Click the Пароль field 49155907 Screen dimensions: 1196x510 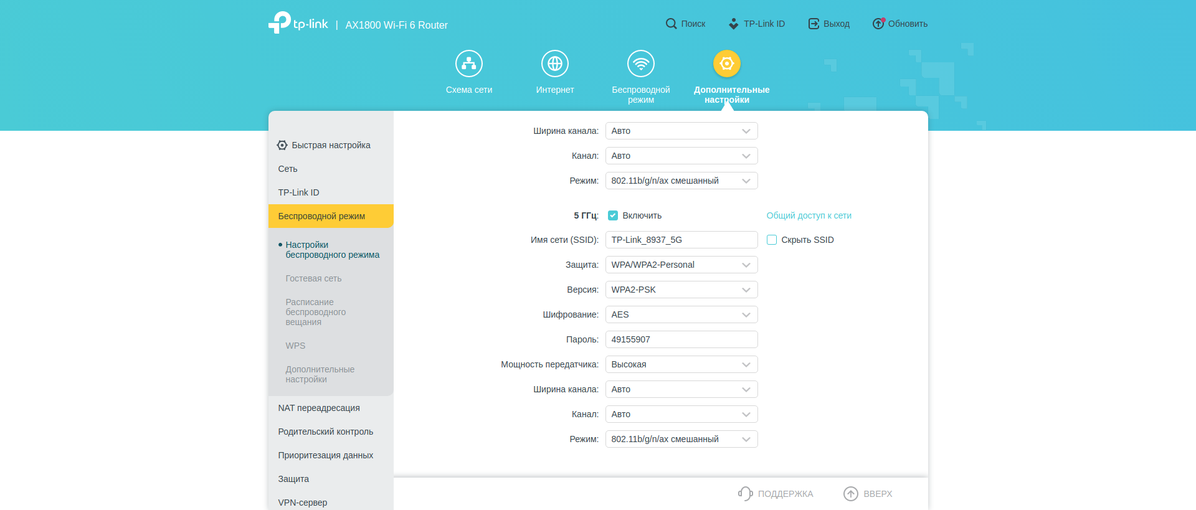point(681,339)
